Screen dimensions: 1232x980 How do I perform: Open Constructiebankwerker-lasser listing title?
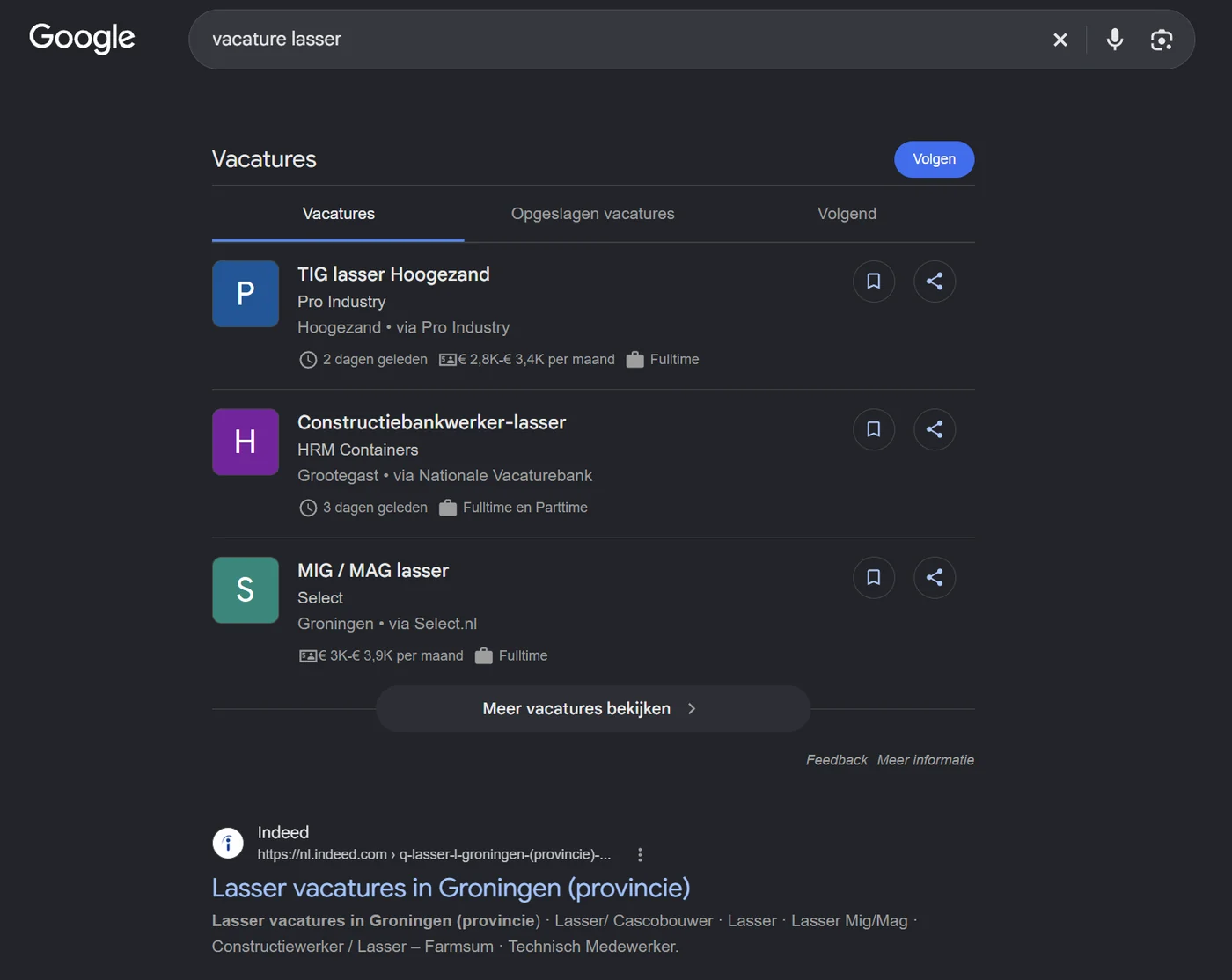(x=431, y=422)
